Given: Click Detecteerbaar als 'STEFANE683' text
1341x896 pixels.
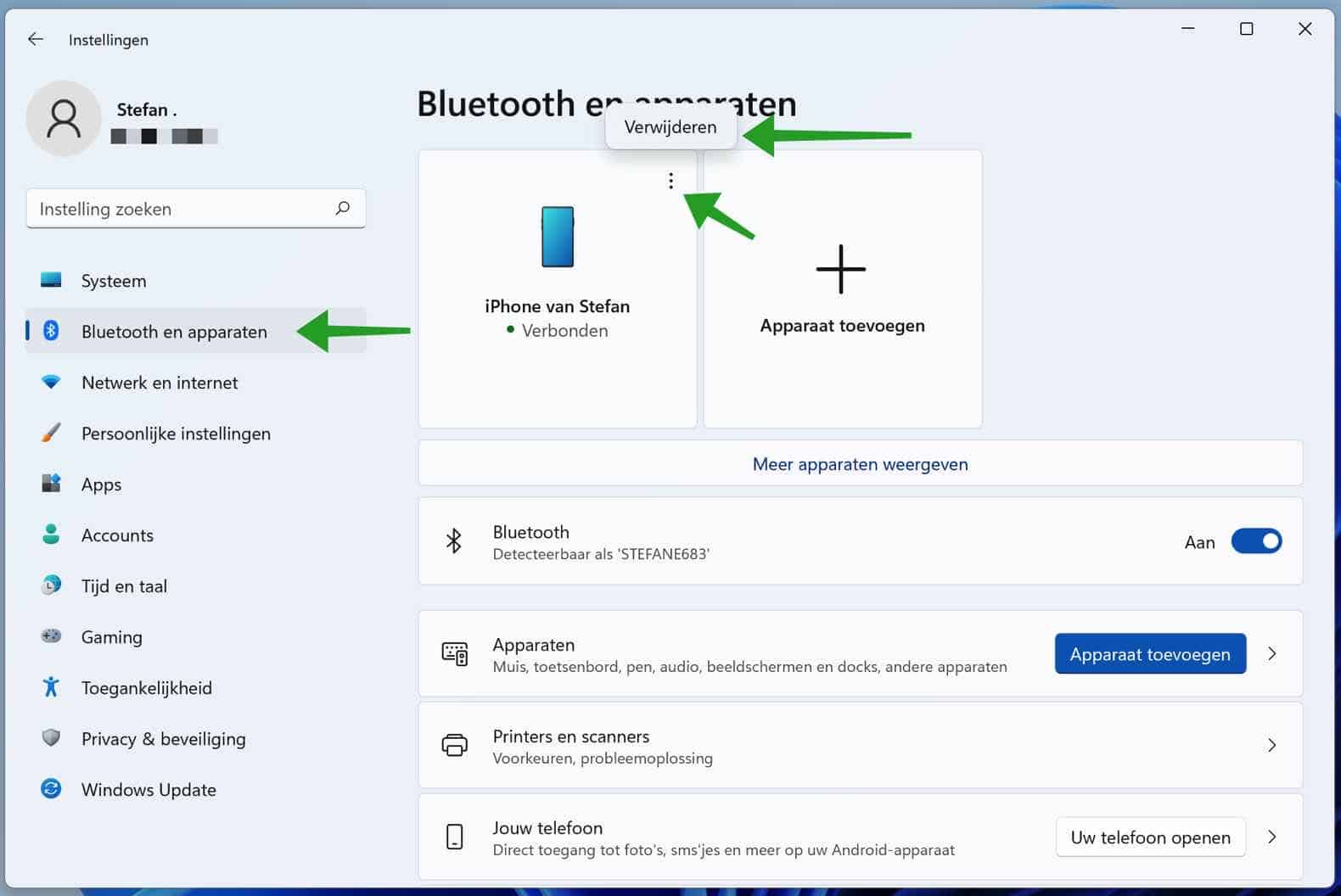Looking at the screenshot, I should tap(601, 554).
